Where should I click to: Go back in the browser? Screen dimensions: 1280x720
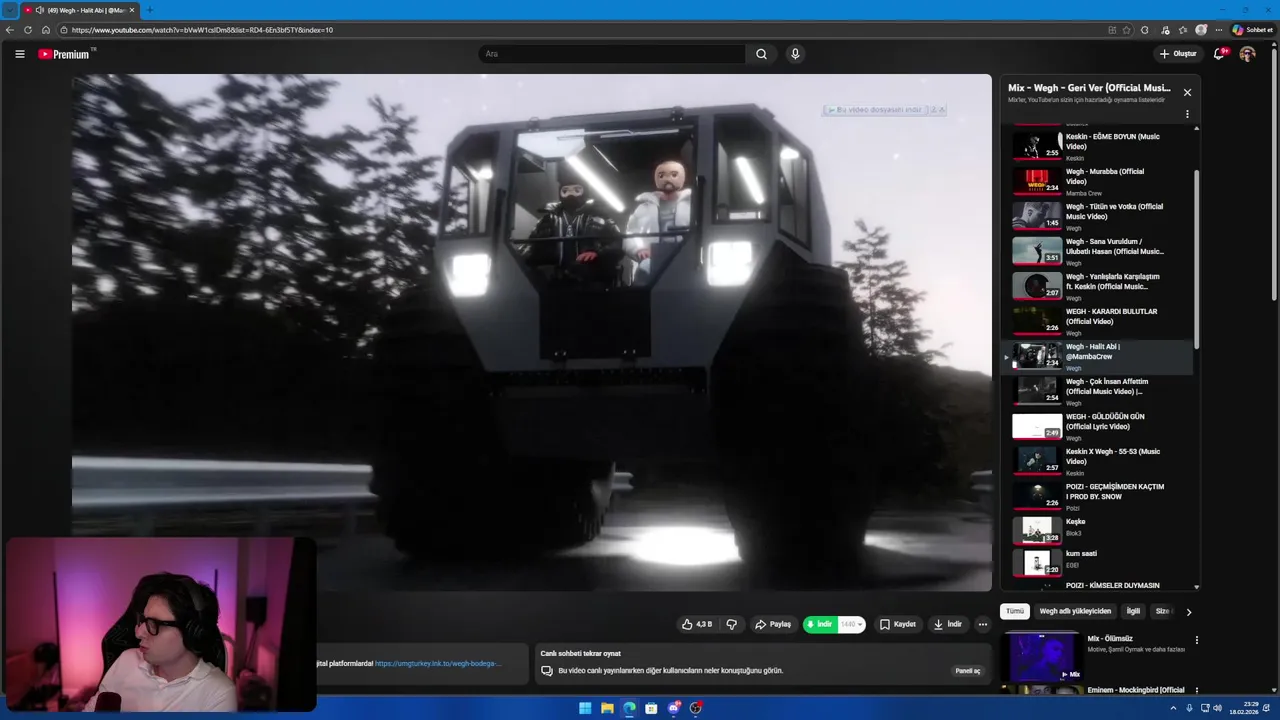(x=10, y=30)
